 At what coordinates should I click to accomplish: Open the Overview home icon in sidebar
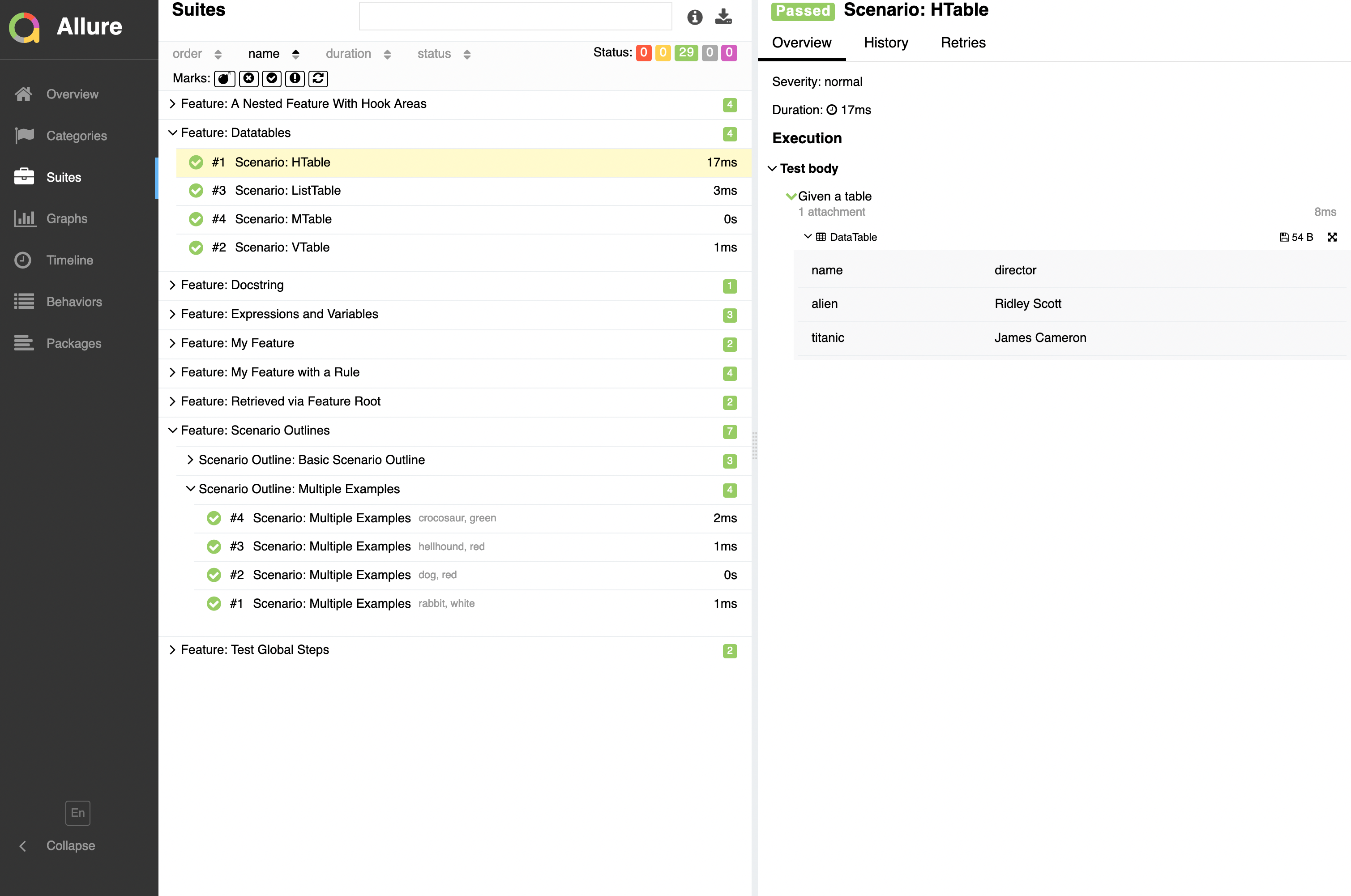[23, 94]
